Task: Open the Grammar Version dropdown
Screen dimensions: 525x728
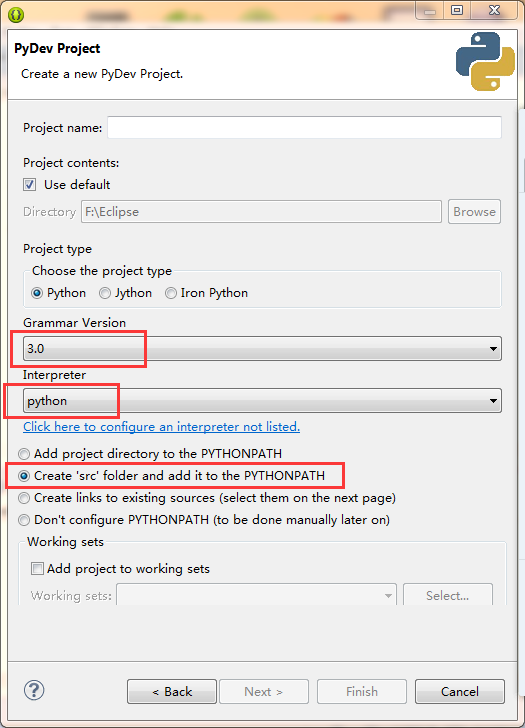Action: tap(262, 348)
